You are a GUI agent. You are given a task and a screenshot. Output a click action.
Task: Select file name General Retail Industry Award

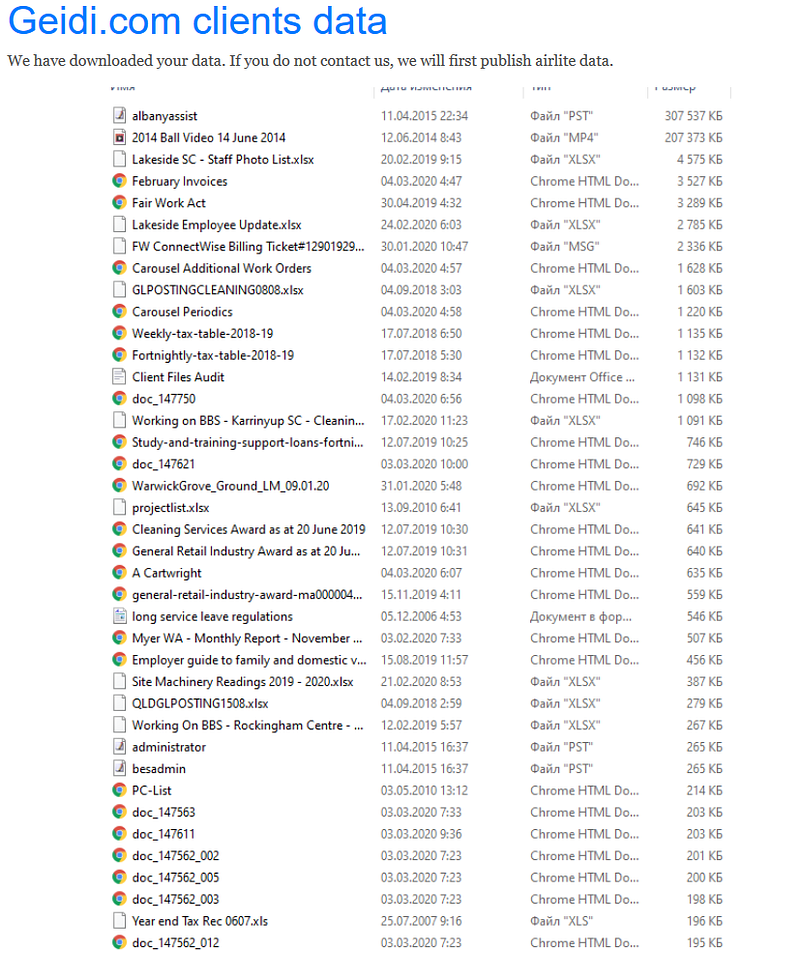coord(246,551)
